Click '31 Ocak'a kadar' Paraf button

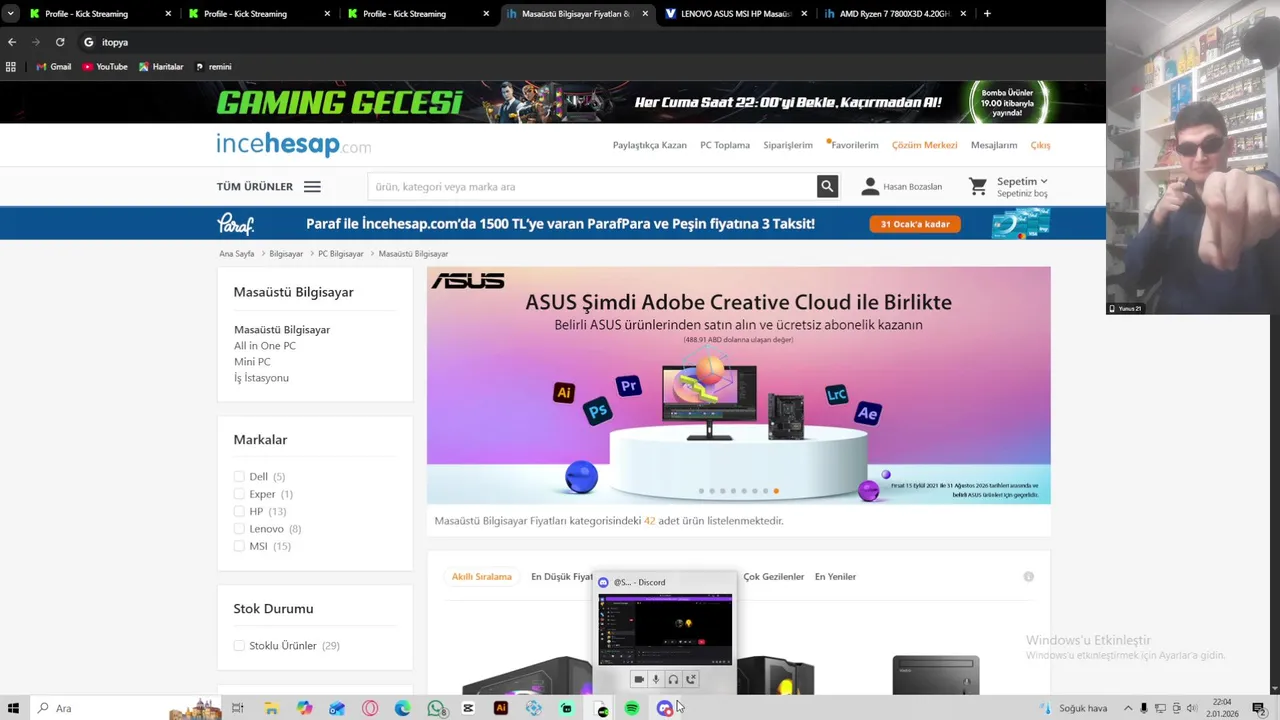click(915, 224)
